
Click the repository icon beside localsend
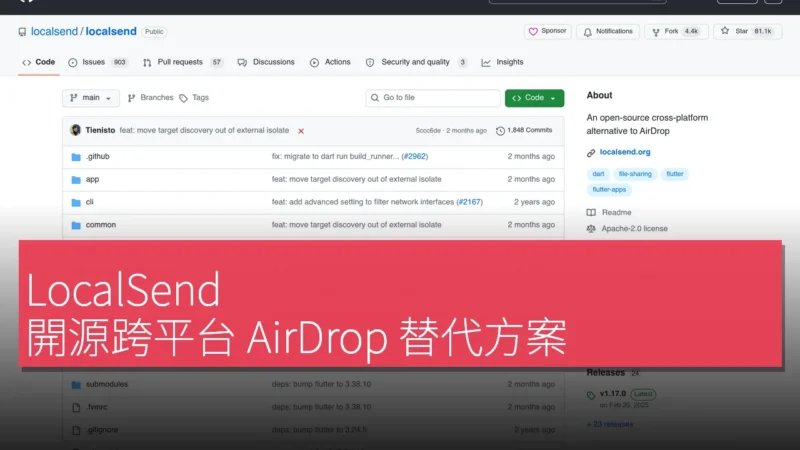coord(22,32)
